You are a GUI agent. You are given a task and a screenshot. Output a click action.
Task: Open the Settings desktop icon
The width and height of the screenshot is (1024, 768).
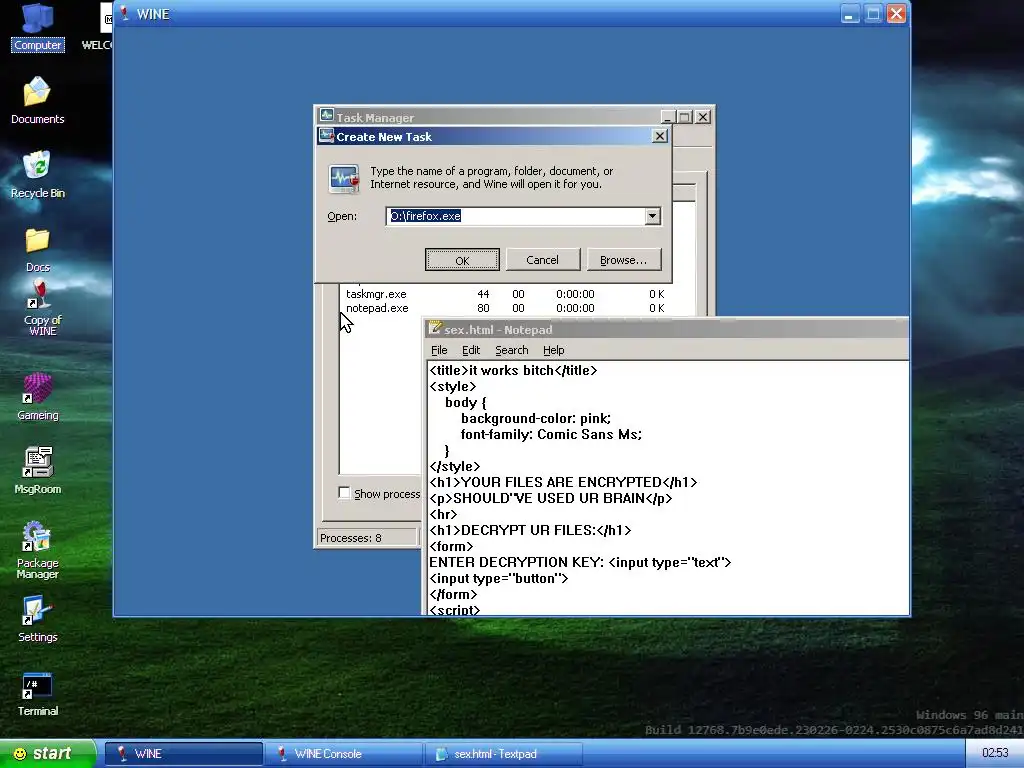coord(37,618)
